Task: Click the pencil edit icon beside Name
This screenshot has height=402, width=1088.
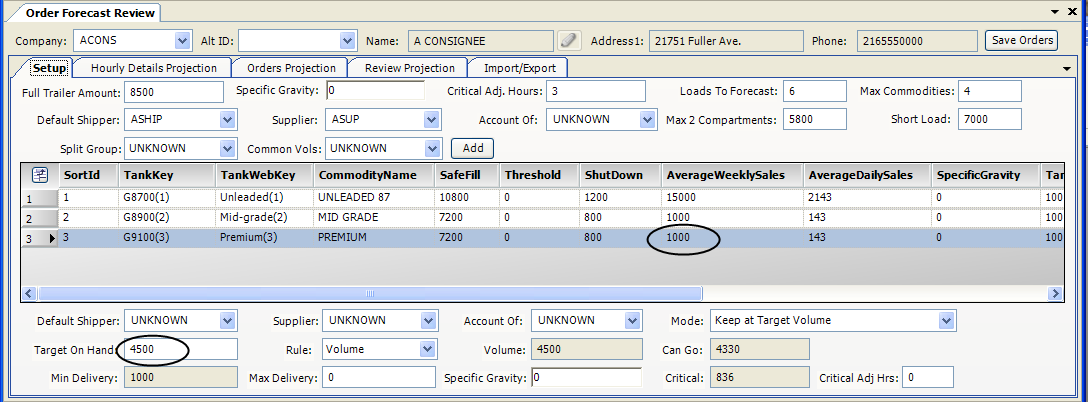Action: pyautogui.click(x=568, y=40)
